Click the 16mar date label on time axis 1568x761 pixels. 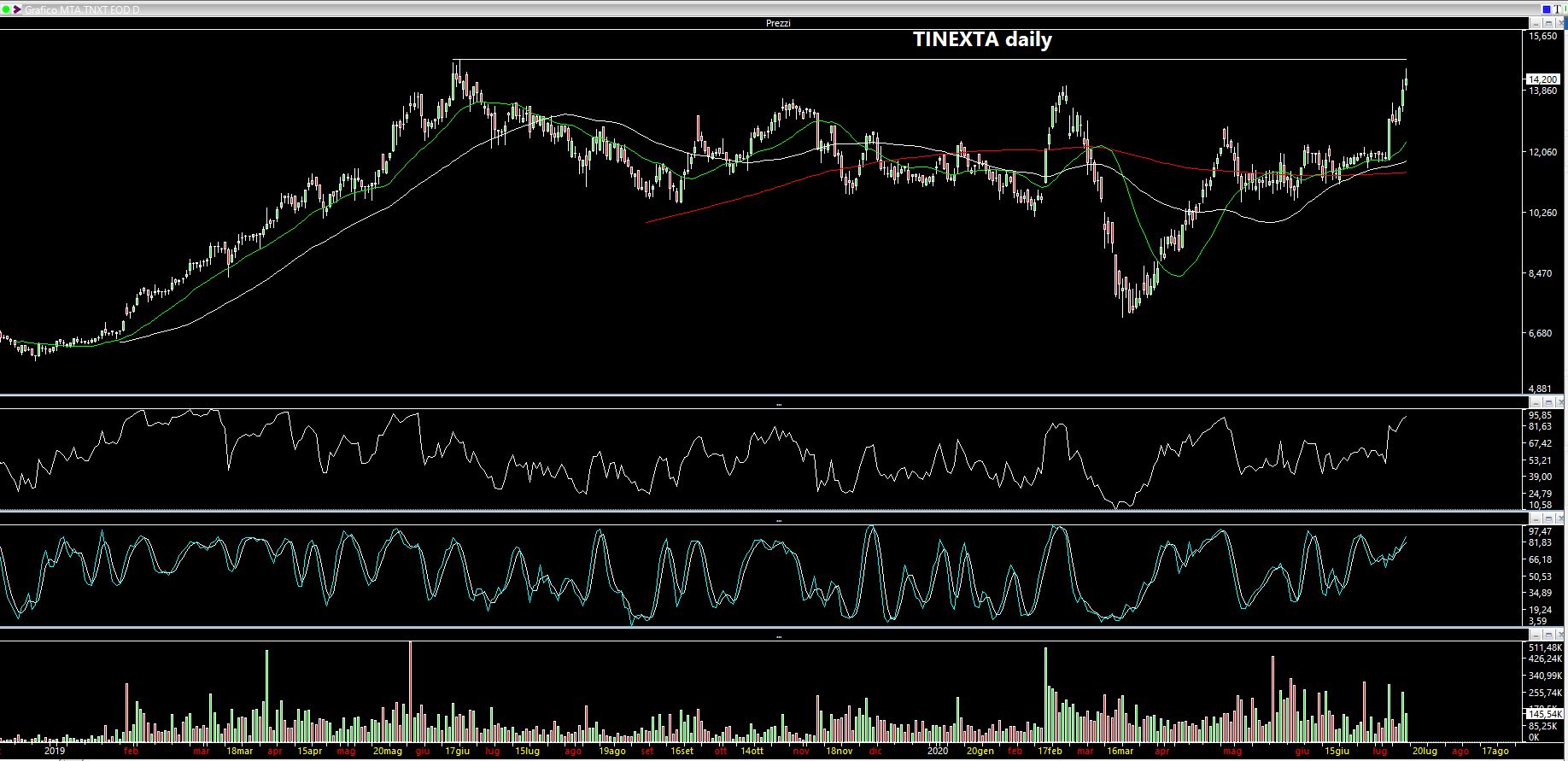pyautogui.click(x=1120, y=751)
